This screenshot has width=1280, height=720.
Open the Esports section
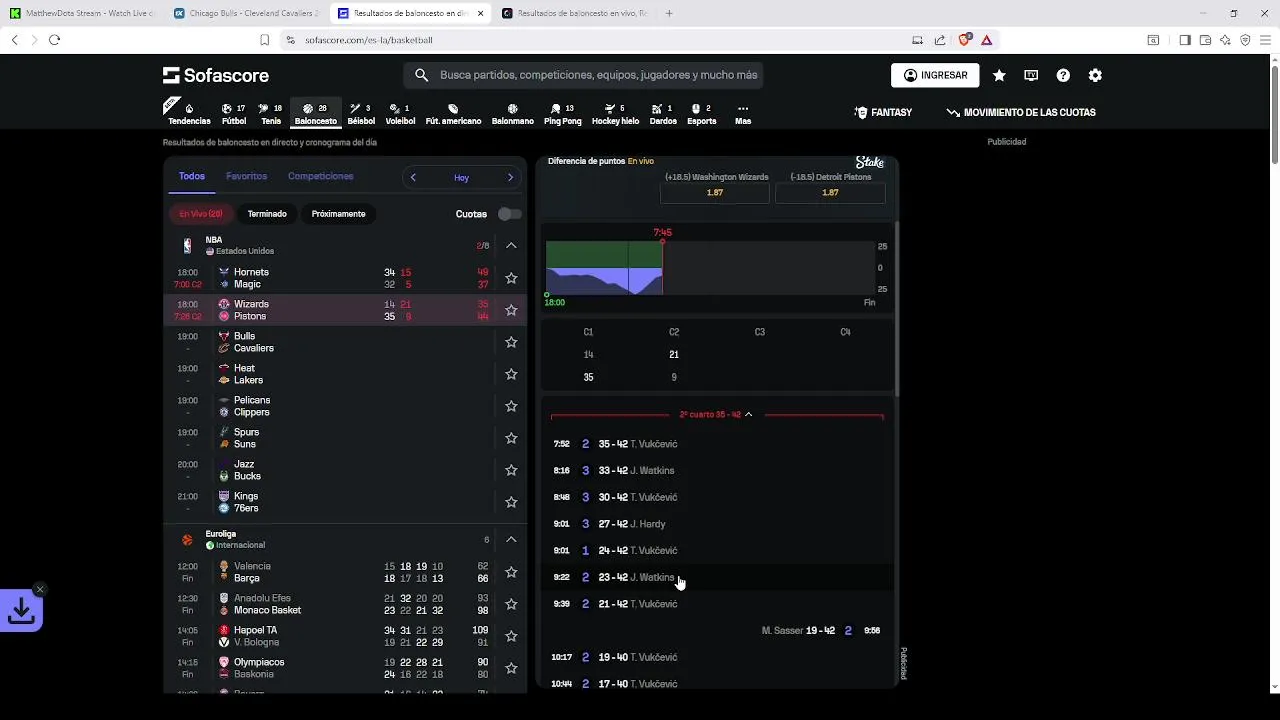pos(701,114)
